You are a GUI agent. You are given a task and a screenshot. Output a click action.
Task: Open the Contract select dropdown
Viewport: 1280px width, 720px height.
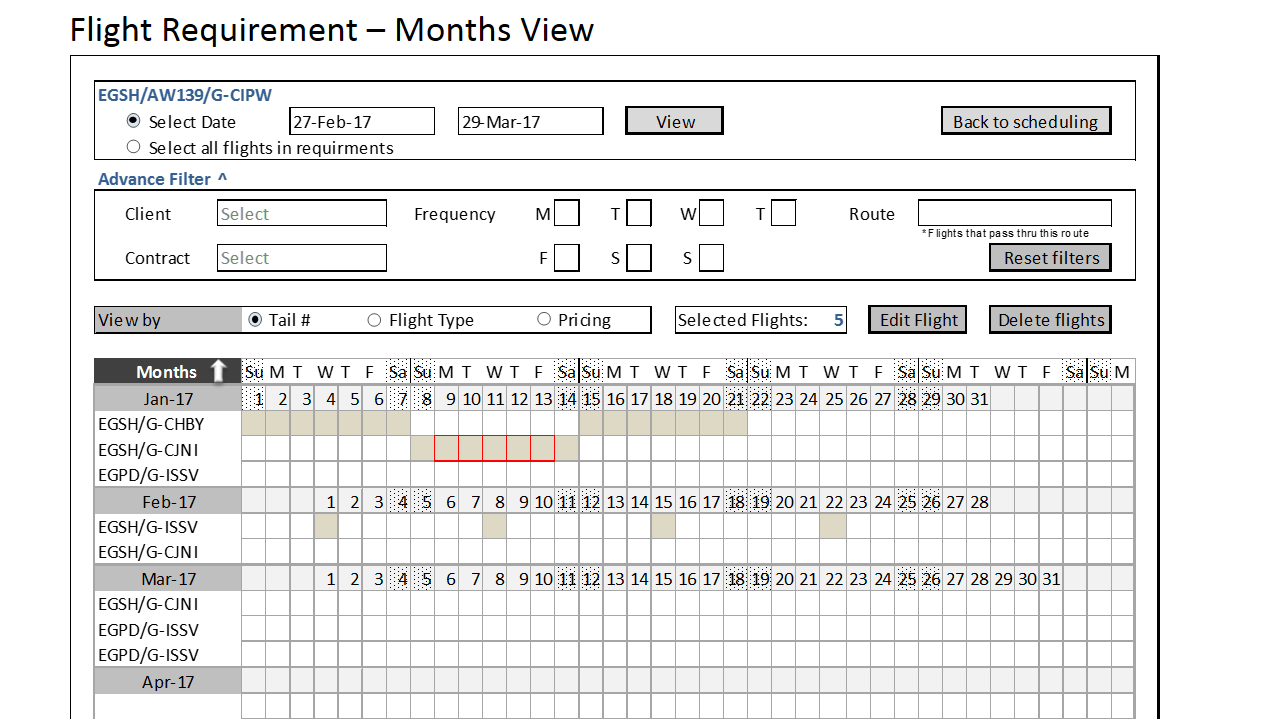pyautogui.click(x=301, y=258)
